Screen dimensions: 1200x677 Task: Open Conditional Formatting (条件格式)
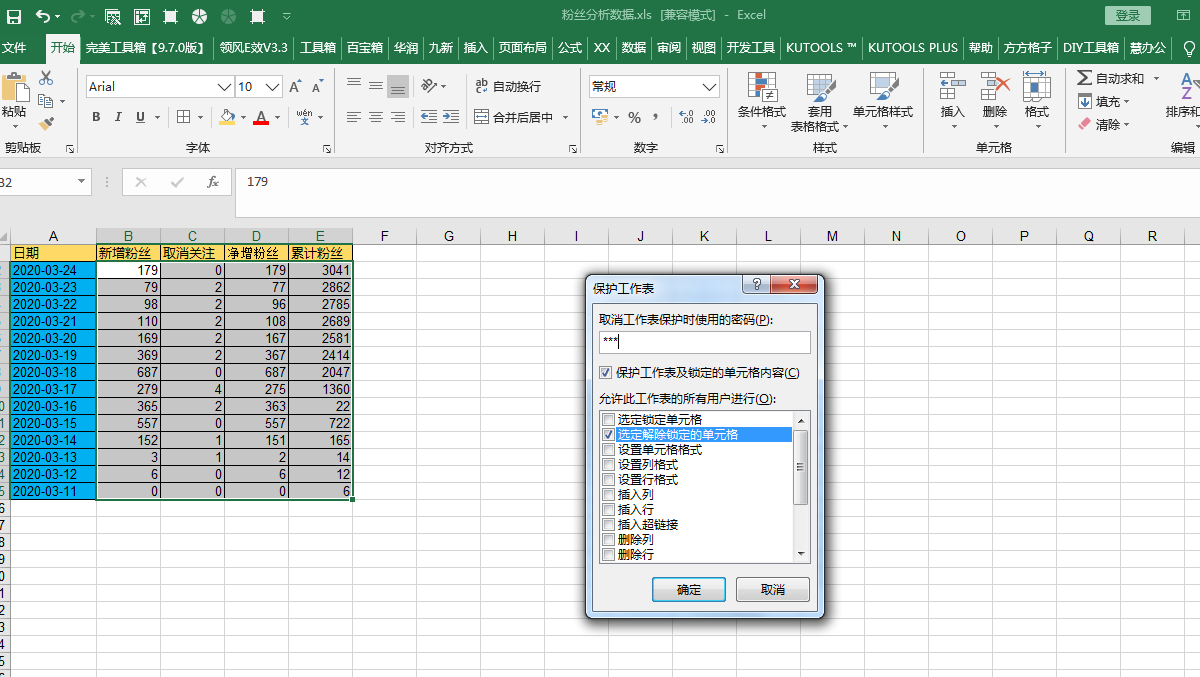[x=762, y=101]
